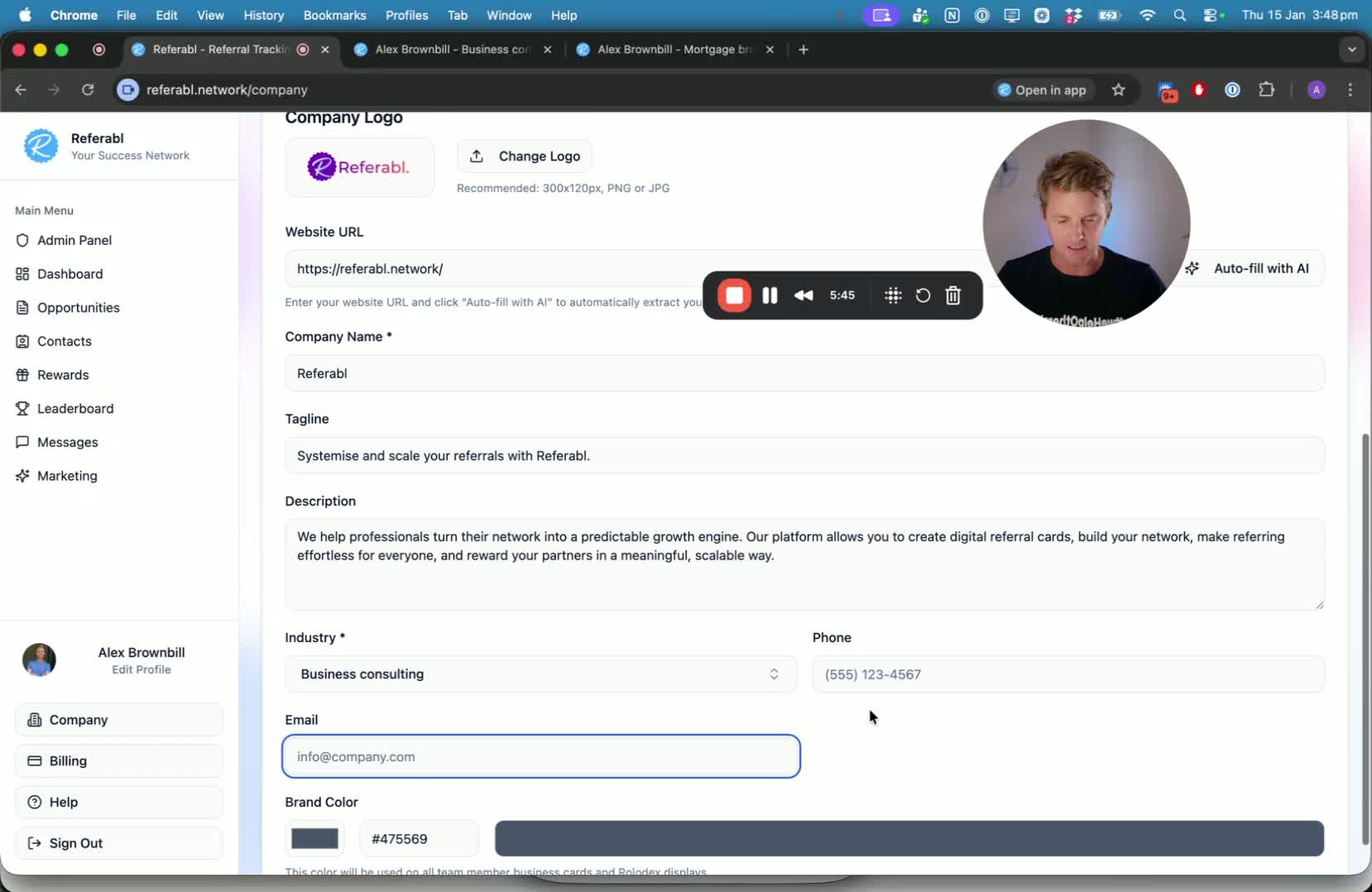Open the Industry dropdown
The height and width of the screenshot is (892, 1372).
click(x=541, y=674)
